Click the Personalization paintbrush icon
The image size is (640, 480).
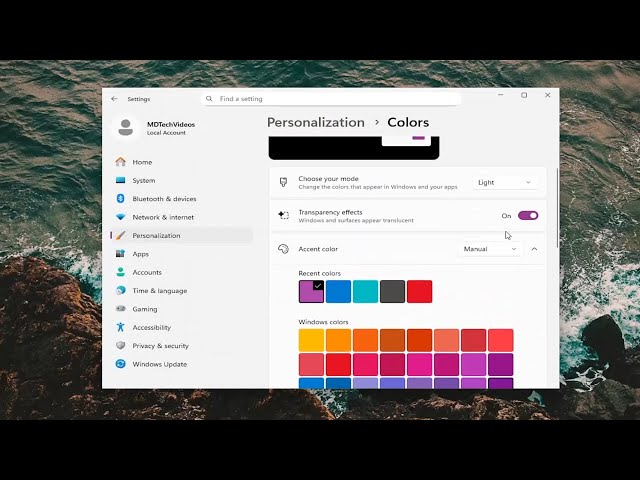click(120, 235)
